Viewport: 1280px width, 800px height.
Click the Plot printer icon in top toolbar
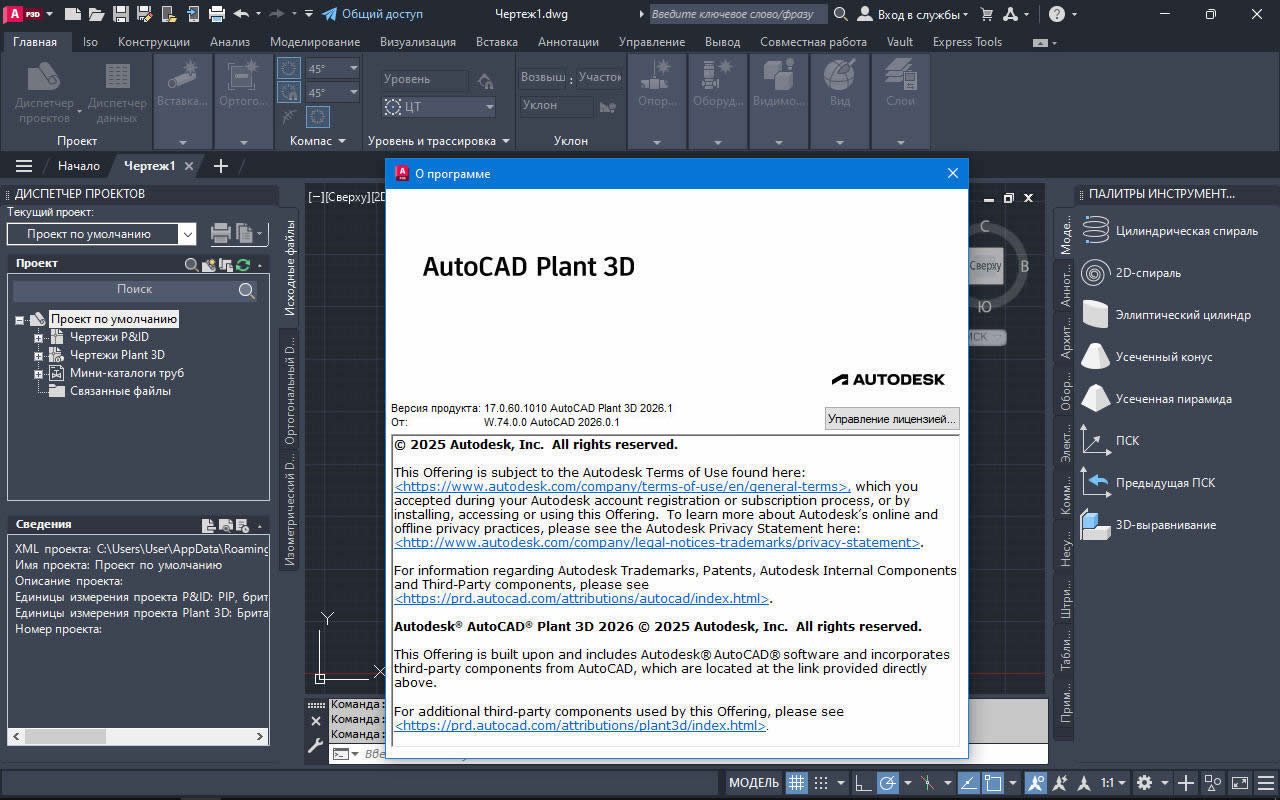coord(216,14)
